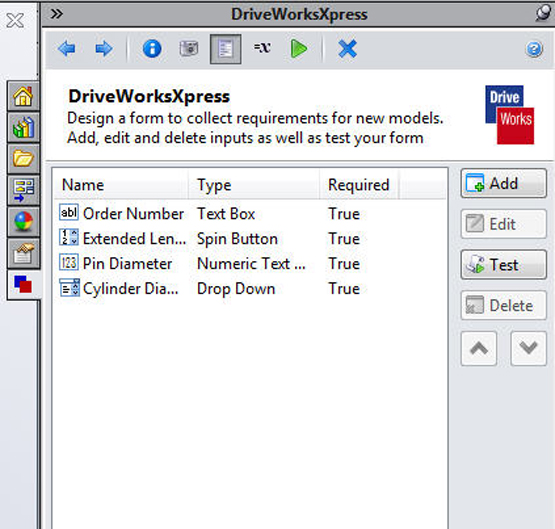Select the Cylinder Dia... row
Image resolution: width=555 pixels, height=529 pixels.
tap(250, 288)
